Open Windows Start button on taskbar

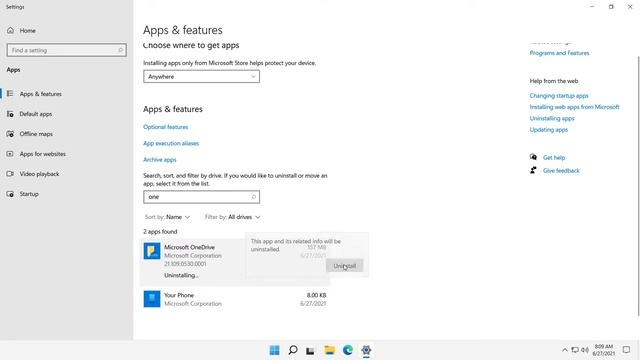point(275,350)
